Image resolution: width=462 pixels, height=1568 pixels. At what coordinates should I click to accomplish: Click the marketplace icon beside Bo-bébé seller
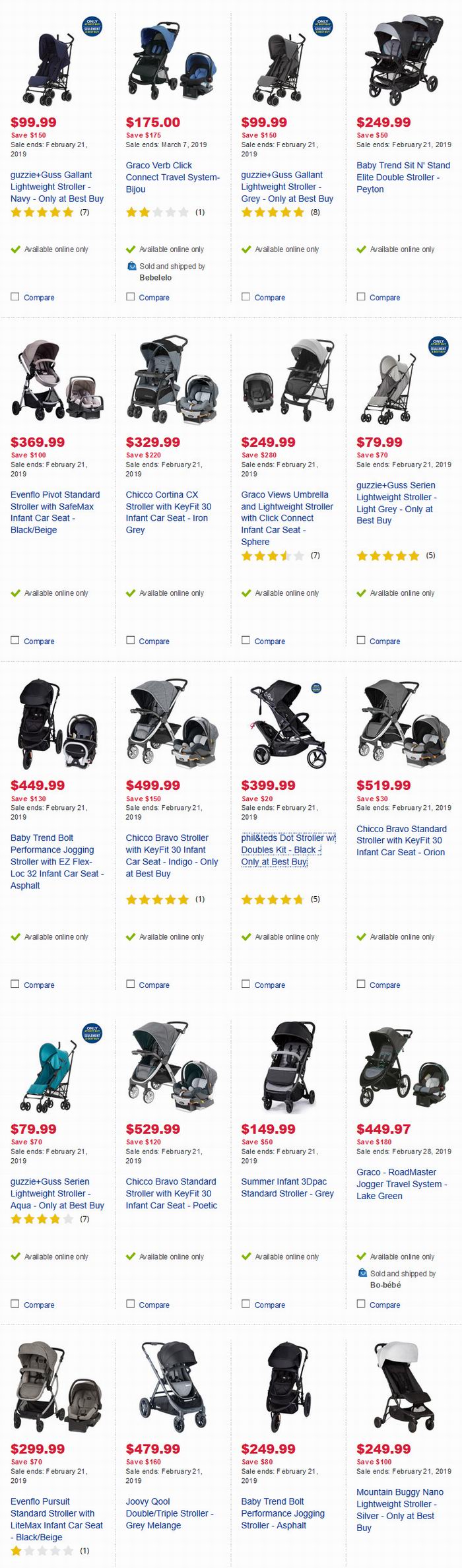(x=362, y=1273)
